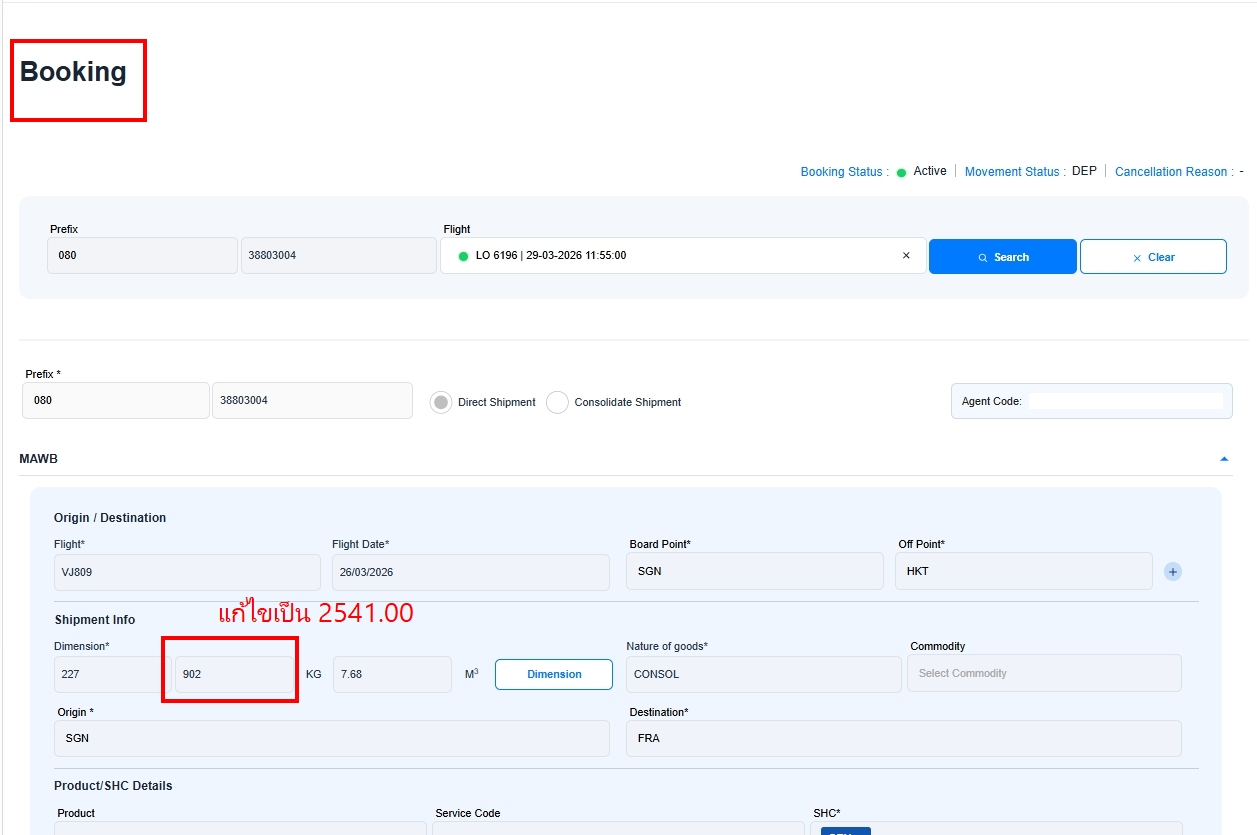Select the Nature of goods field CONSOL
The height and width of the screenshot is (835, 1257).
coord(763,674)
